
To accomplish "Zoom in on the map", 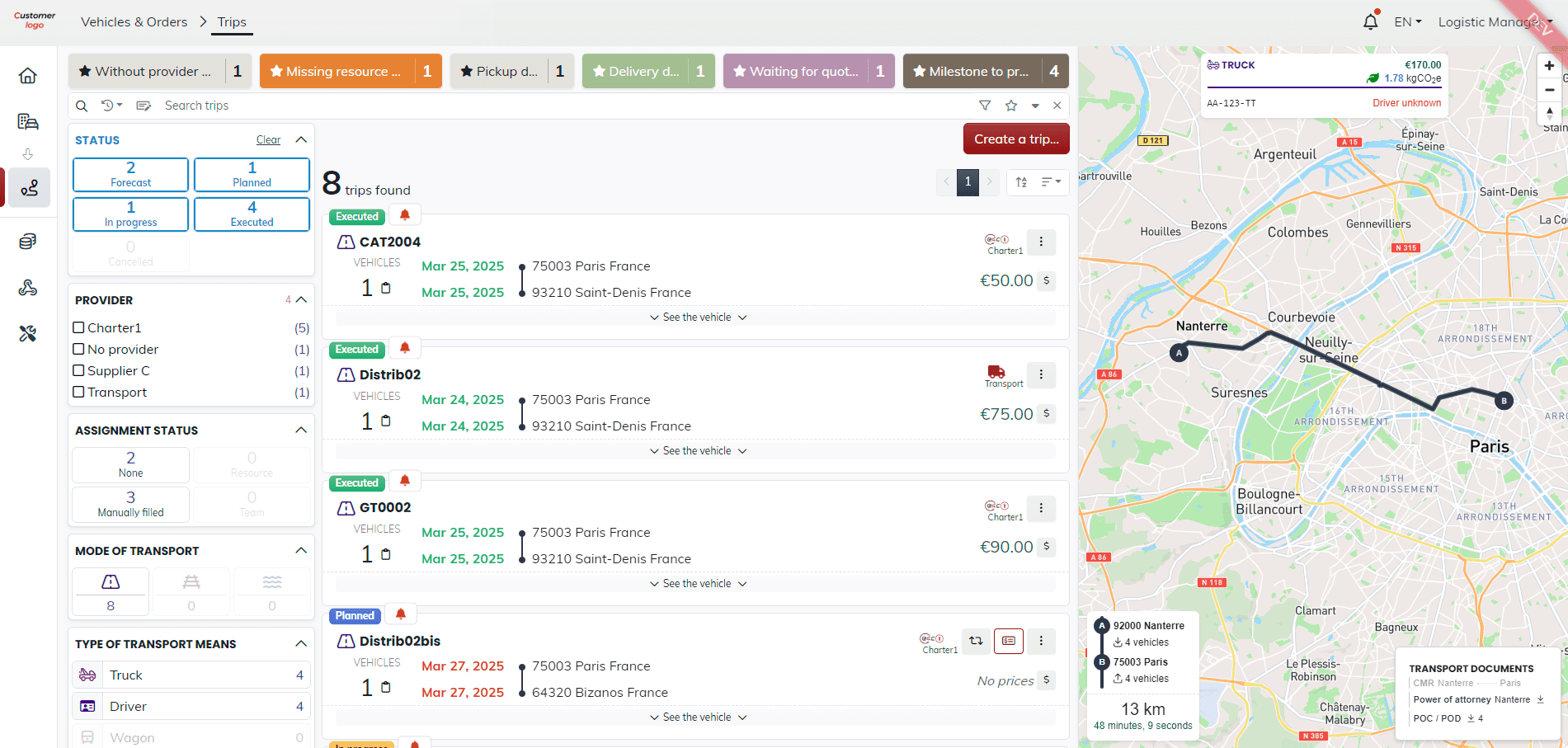I will point(1549,66).
